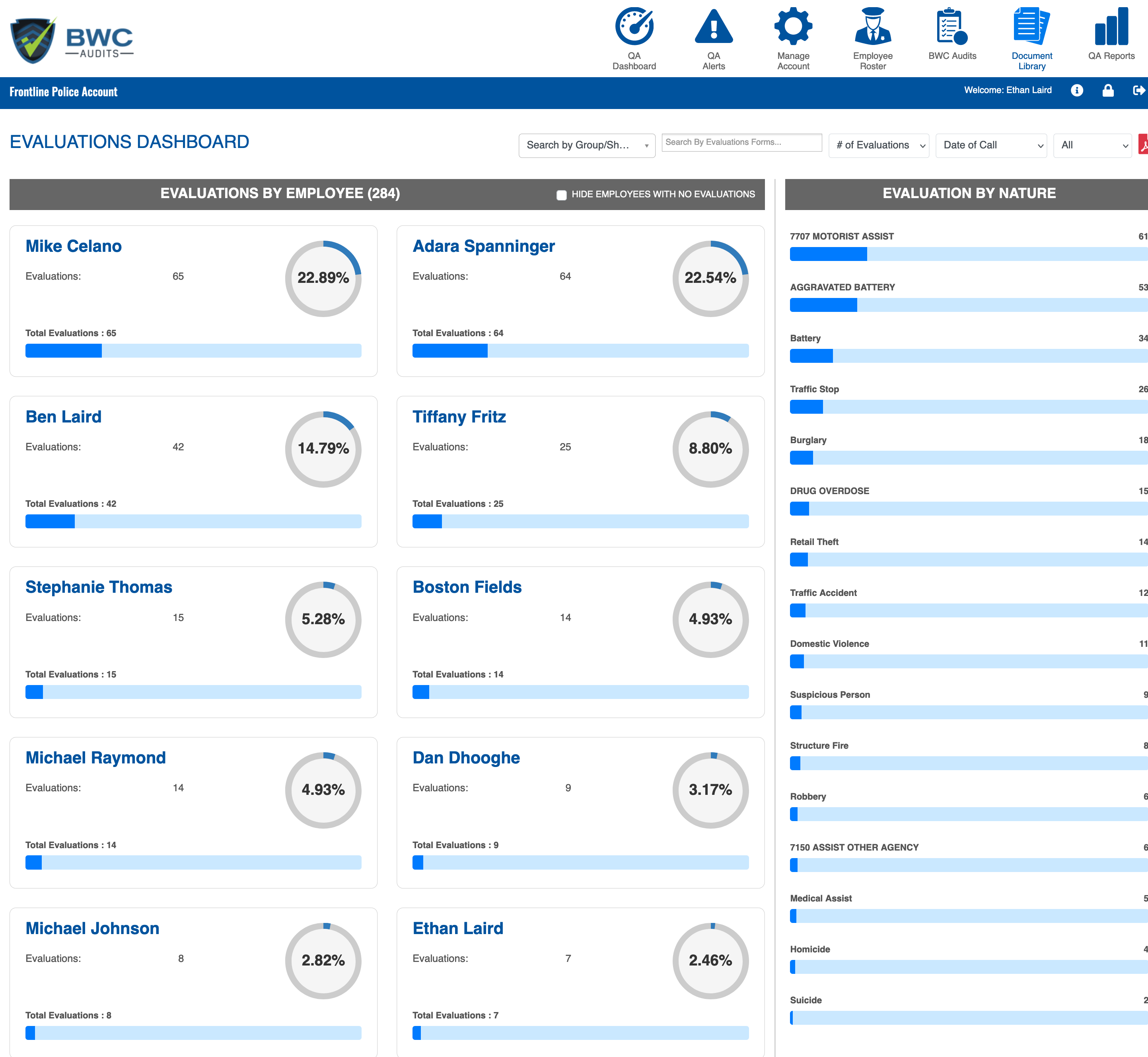The height and width of the screenshot is (1057, 1148).
Task: Click Mike Celano's Total Evaluations progress bar
Action: (193, 350)
